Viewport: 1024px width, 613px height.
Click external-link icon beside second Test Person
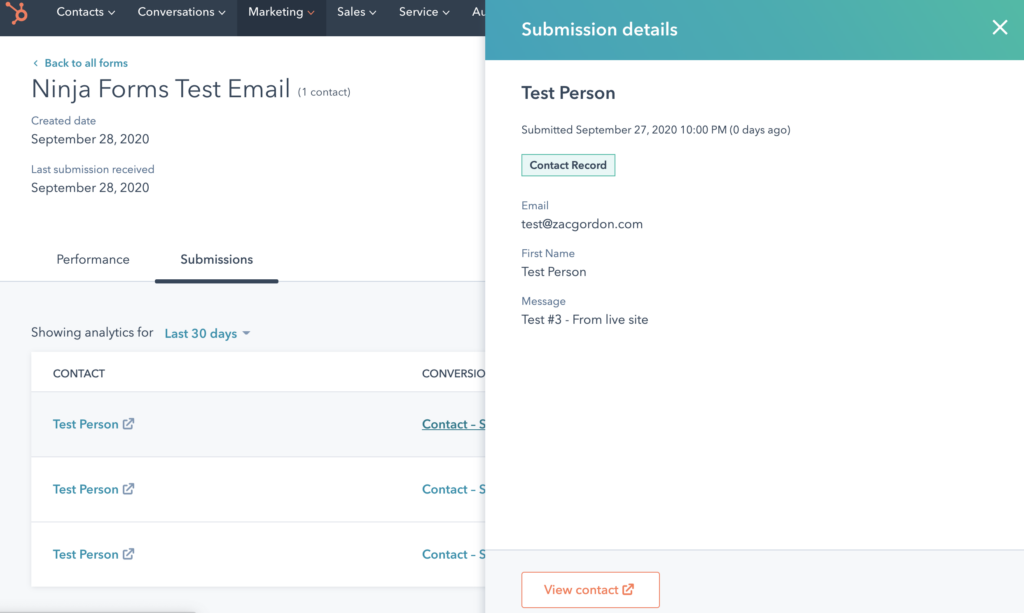pos(129,489)
